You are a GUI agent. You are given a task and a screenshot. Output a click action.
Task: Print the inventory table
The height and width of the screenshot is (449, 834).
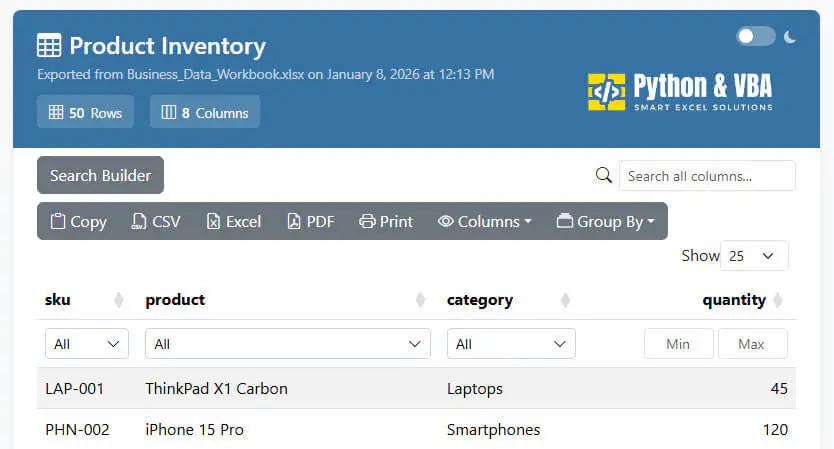pos(386,222)
